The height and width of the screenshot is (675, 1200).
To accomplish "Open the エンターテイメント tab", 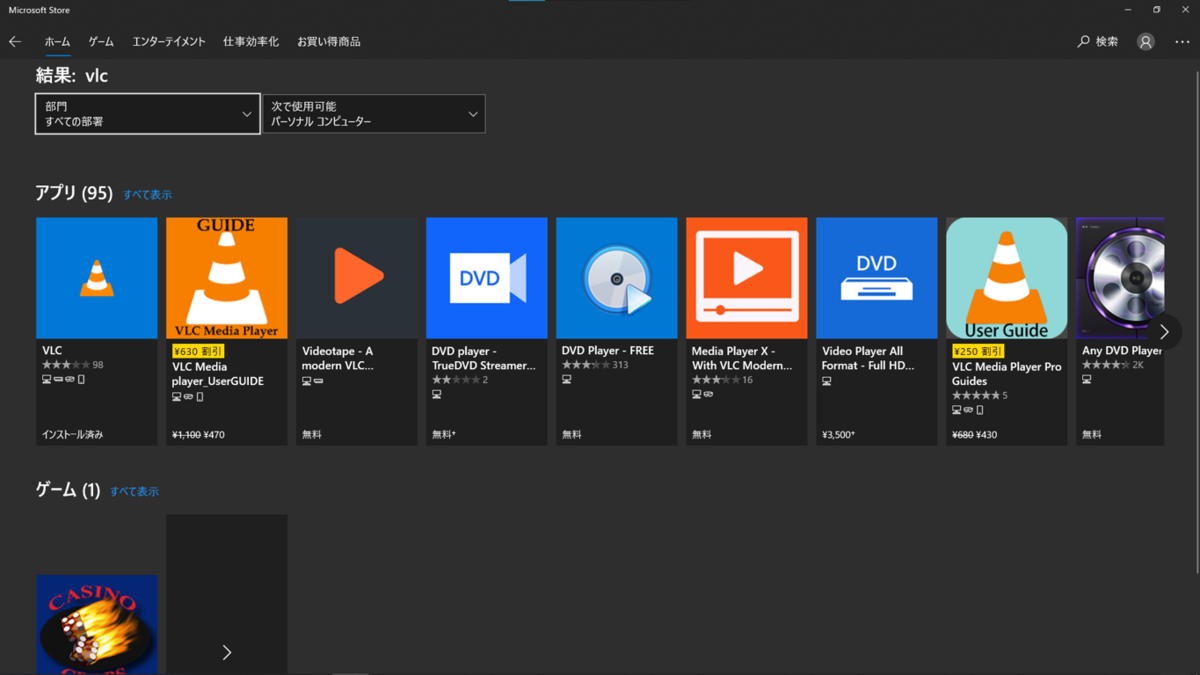I will point(169,42).
